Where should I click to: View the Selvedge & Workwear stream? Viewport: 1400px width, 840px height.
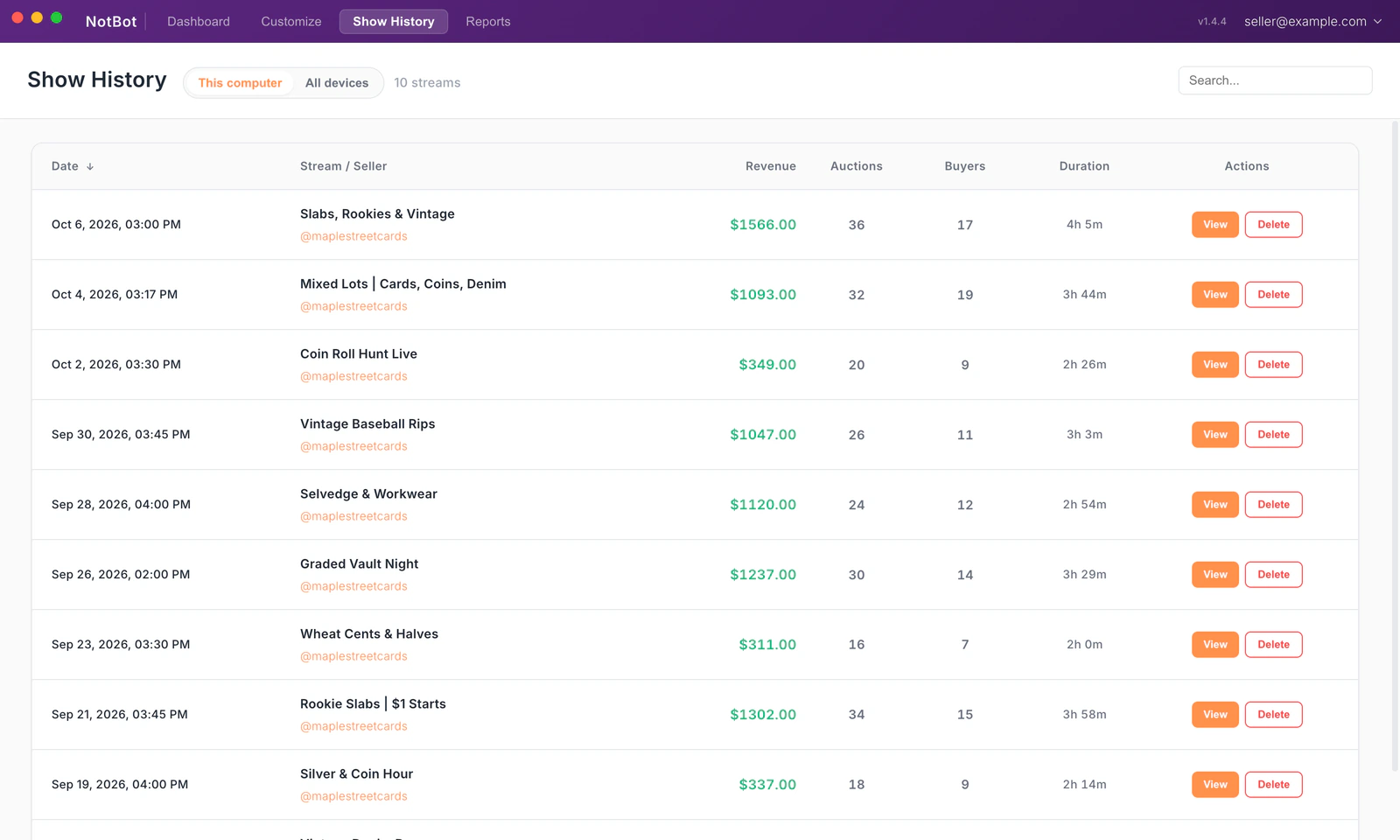pos(1215,505)
